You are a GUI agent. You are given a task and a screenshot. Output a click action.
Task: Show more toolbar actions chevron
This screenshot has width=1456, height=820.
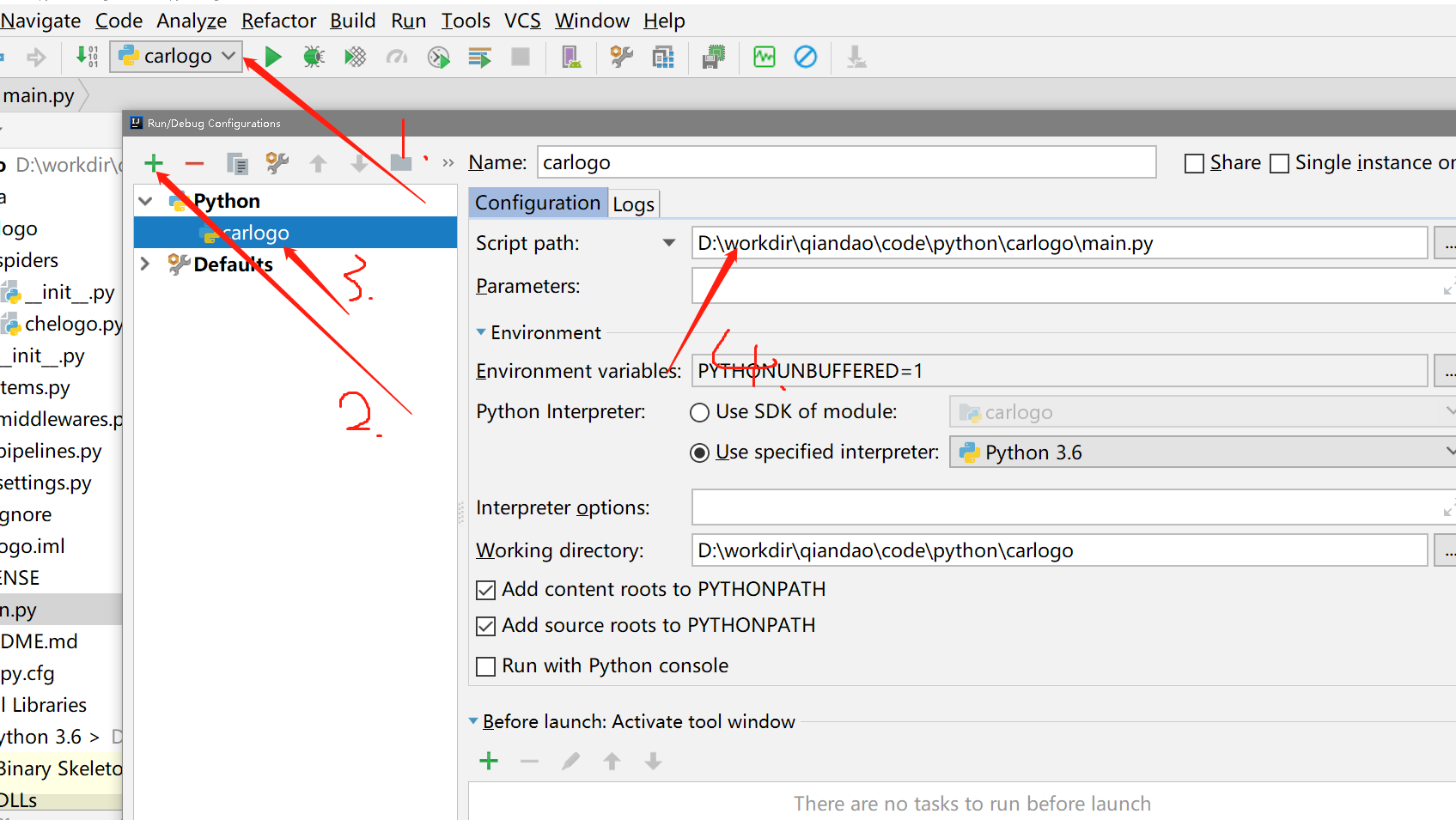(448, 162)
